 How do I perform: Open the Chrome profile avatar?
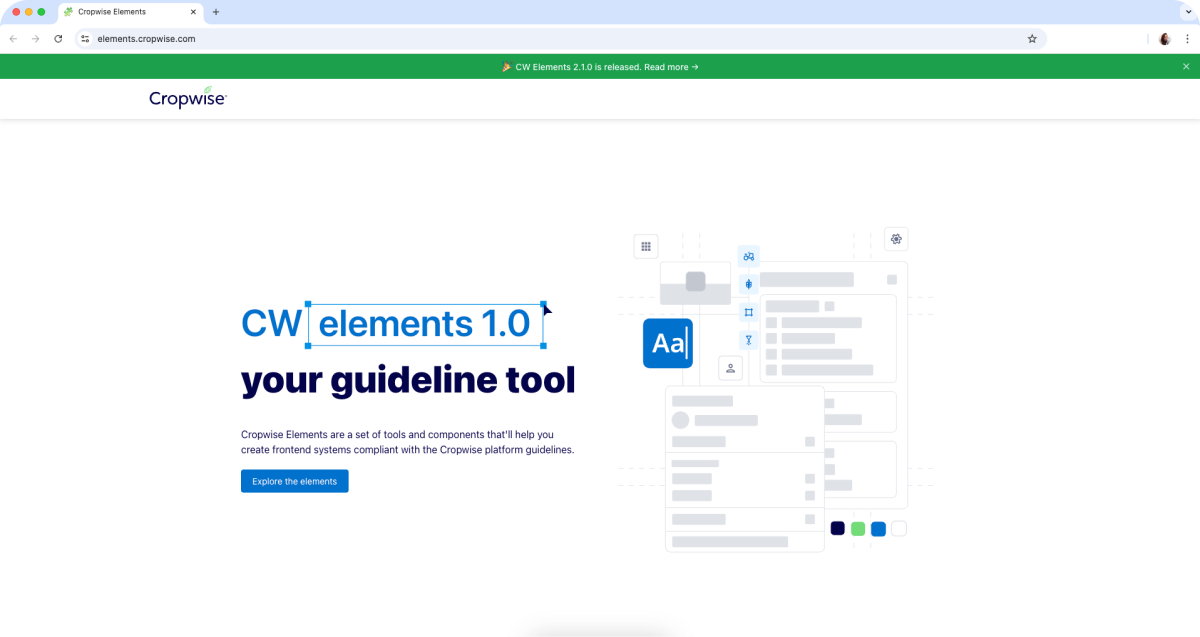[1165, 39]
